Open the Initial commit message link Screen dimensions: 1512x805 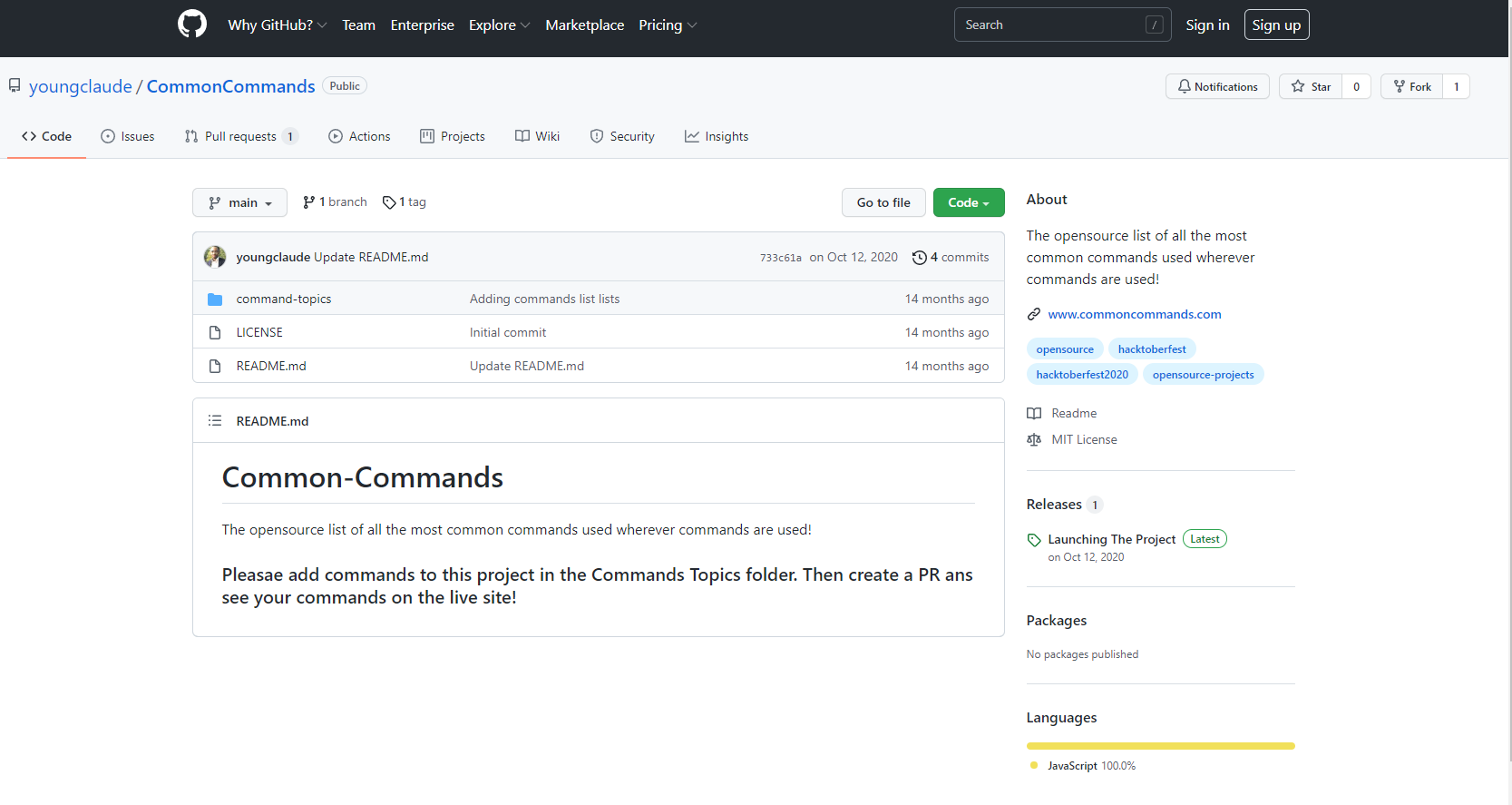tap(508, 332)
